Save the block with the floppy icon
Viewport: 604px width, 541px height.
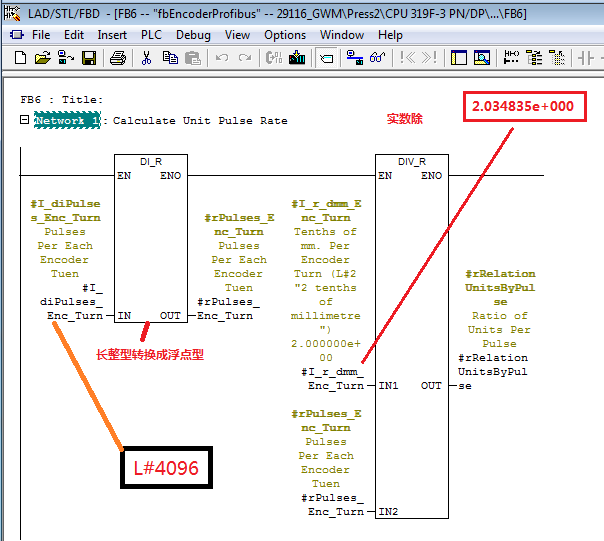(x=89, y=58)
